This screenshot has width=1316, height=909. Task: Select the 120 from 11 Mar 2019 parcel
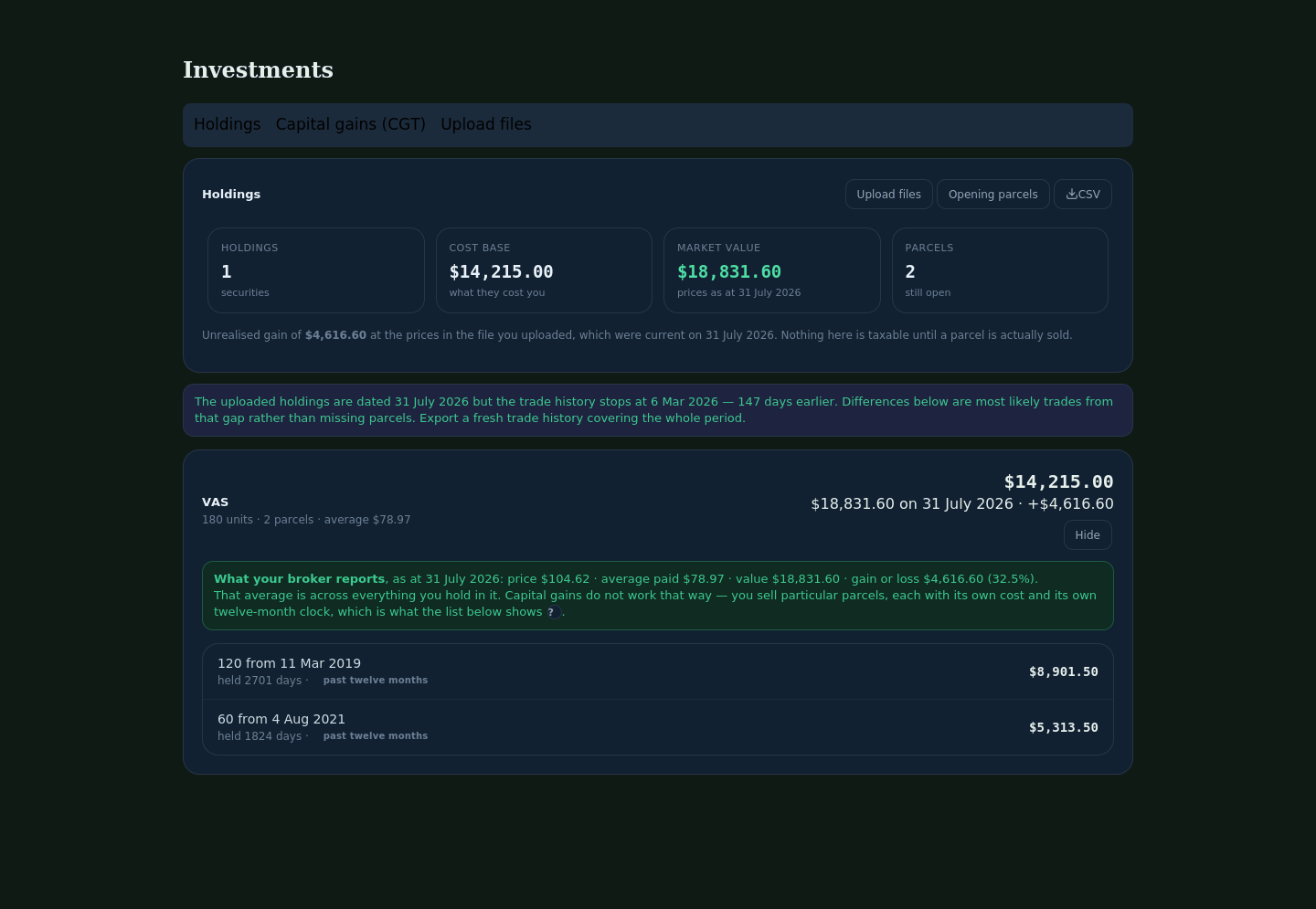(658, 671)
